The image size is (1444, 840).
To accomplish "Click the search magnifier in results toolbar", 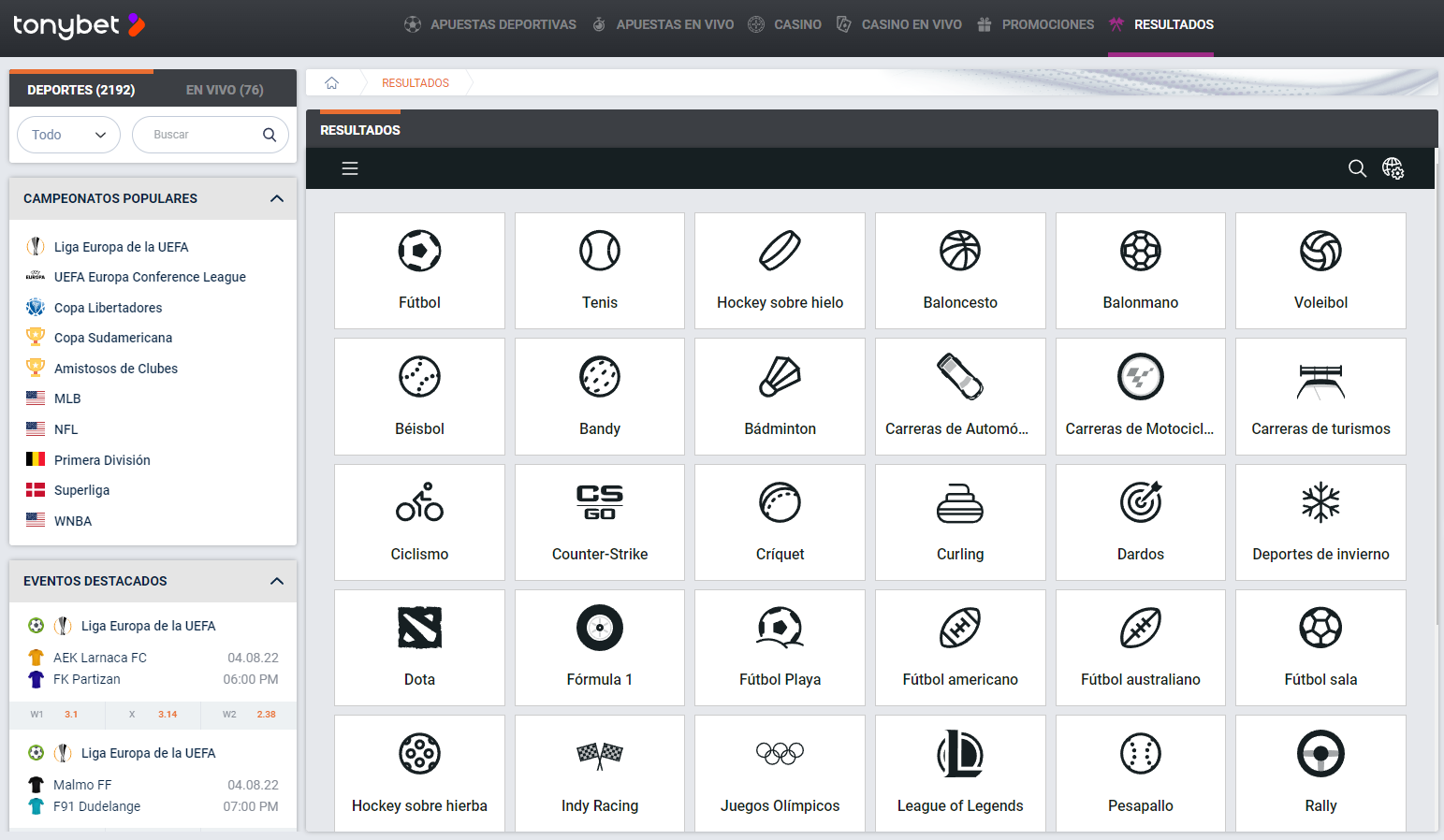I will [x=1357, y=168].
